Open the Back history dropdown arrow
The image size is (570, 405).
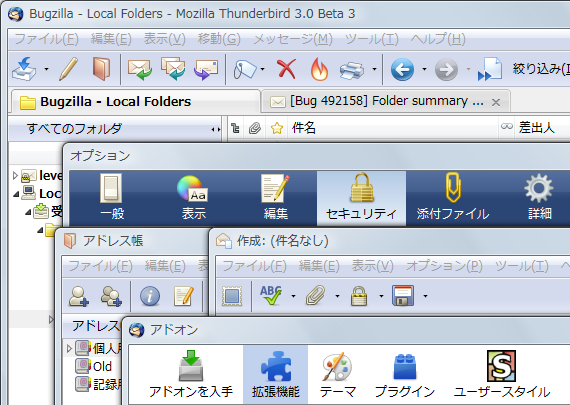(424, 69)
